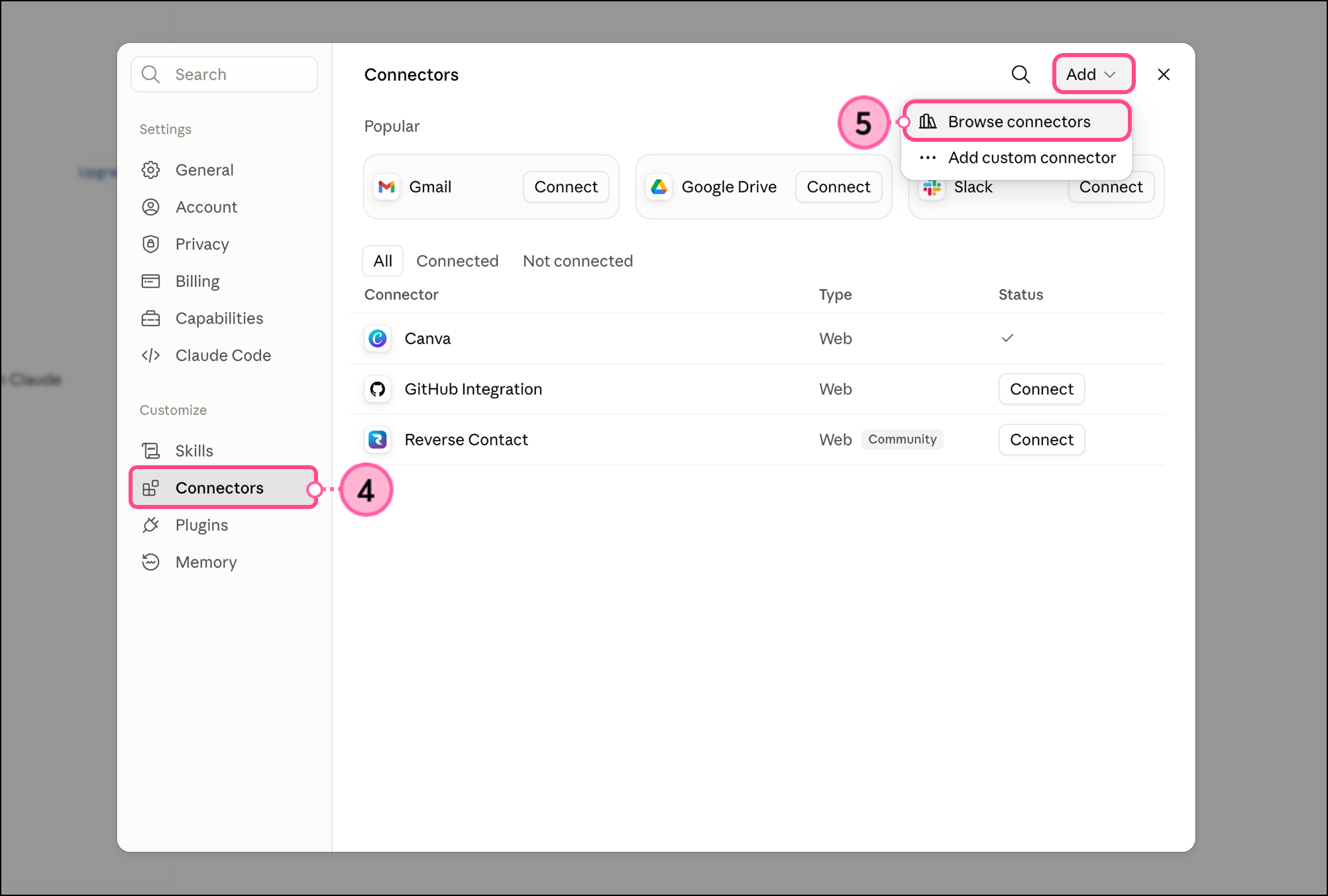Screen dimensions: 1328x896
Task: Connect the Google Drive connector
Action: pyautogui.click(x=838, y=187)
